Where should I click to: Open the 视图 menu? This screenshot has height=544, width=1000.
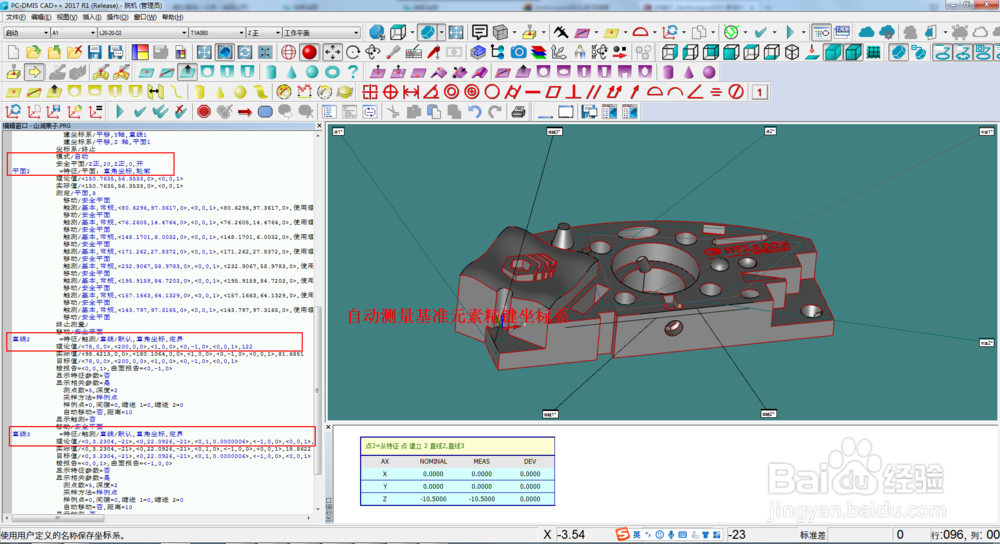point(67,17)
